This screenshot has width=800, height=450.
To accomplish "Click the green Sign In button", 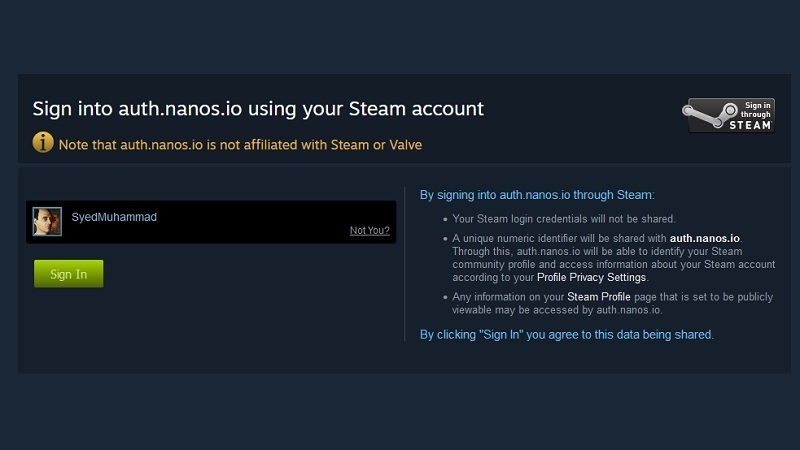I will coord(68,274).
